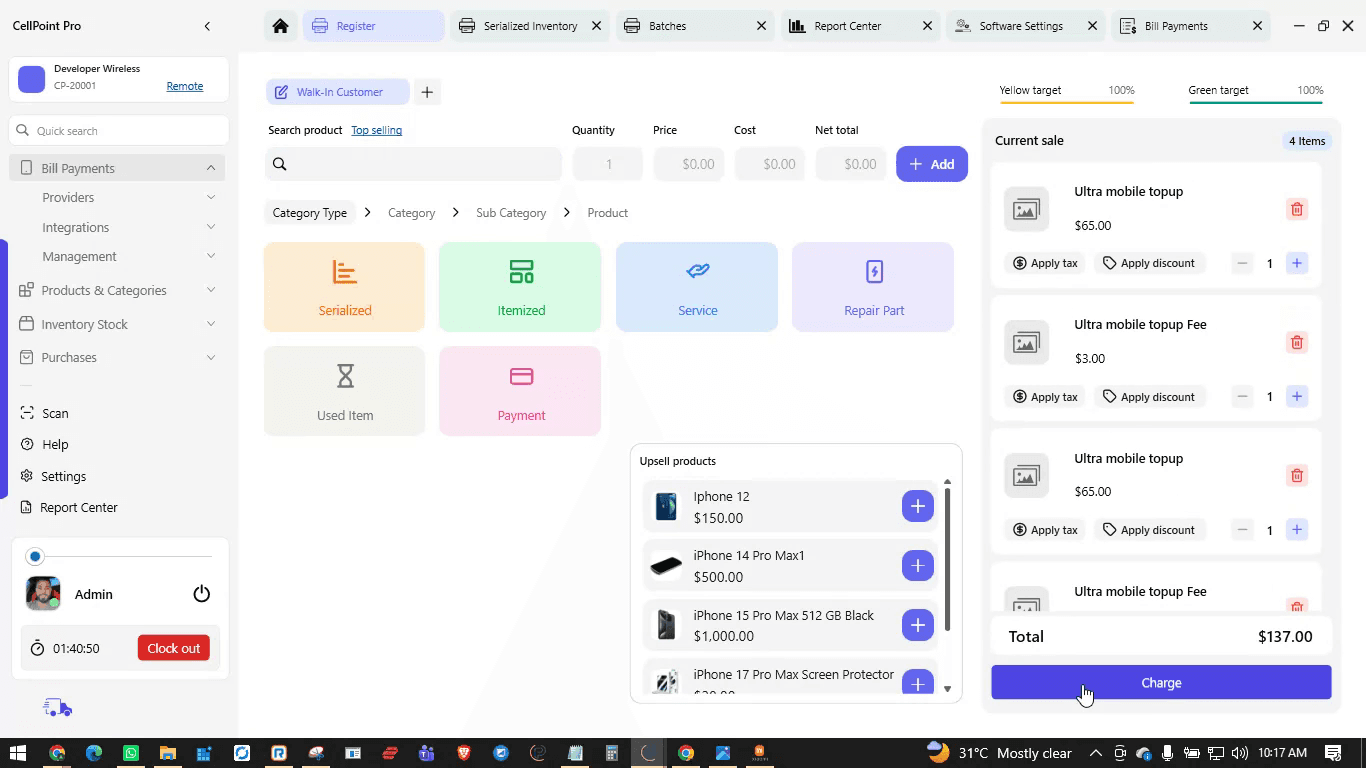The width and height of the screenshot is (1366, 768).
Task: Switch to the Bill Payments tab
Action: coord(1190,26)
